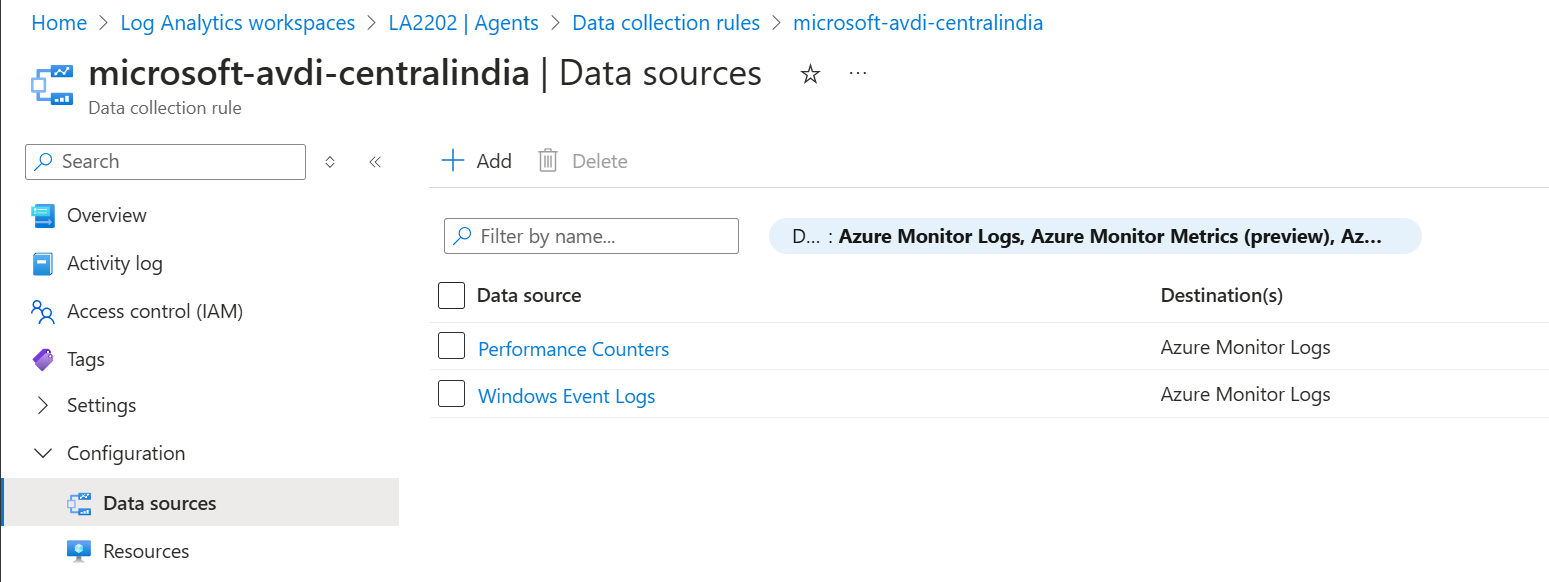Click the favorite star icon

coord(811,74)
